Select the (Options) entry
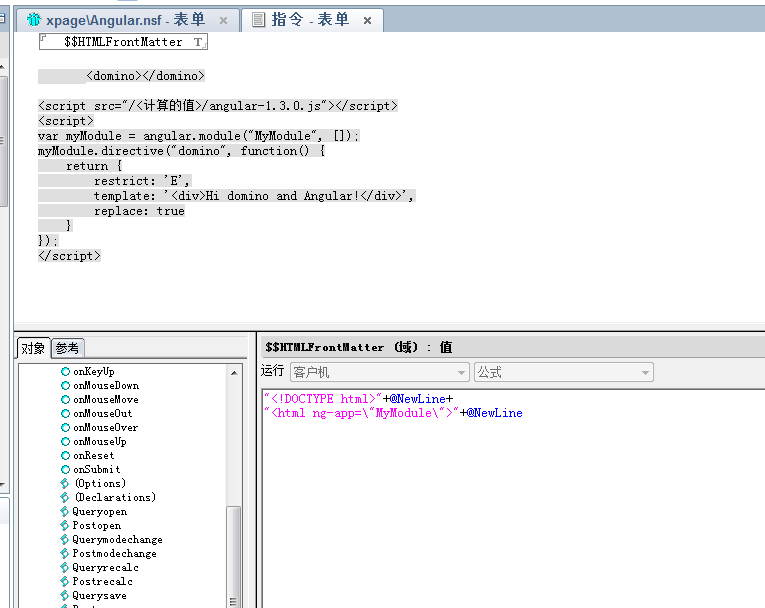 tap(100, 484)
